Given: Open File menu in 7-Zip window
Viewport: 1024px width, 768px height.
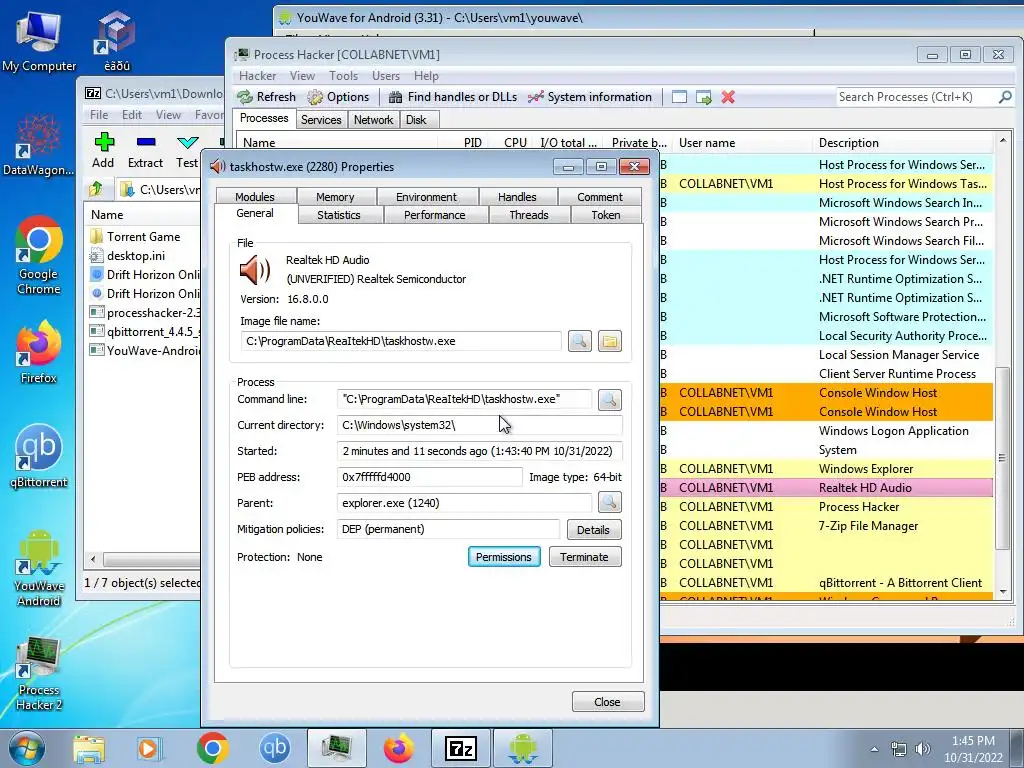Looking at the screenshot, I should [99, 114].
